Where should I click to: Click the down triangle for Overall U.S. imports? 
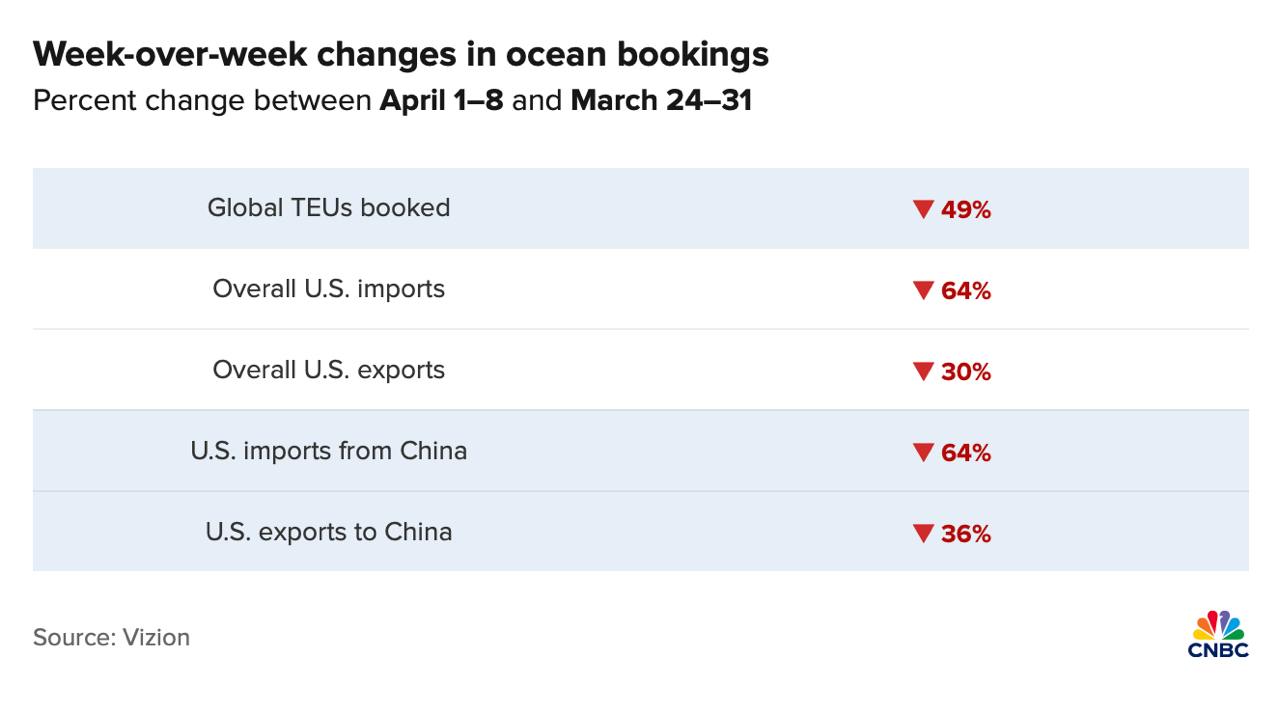[922, 290]
